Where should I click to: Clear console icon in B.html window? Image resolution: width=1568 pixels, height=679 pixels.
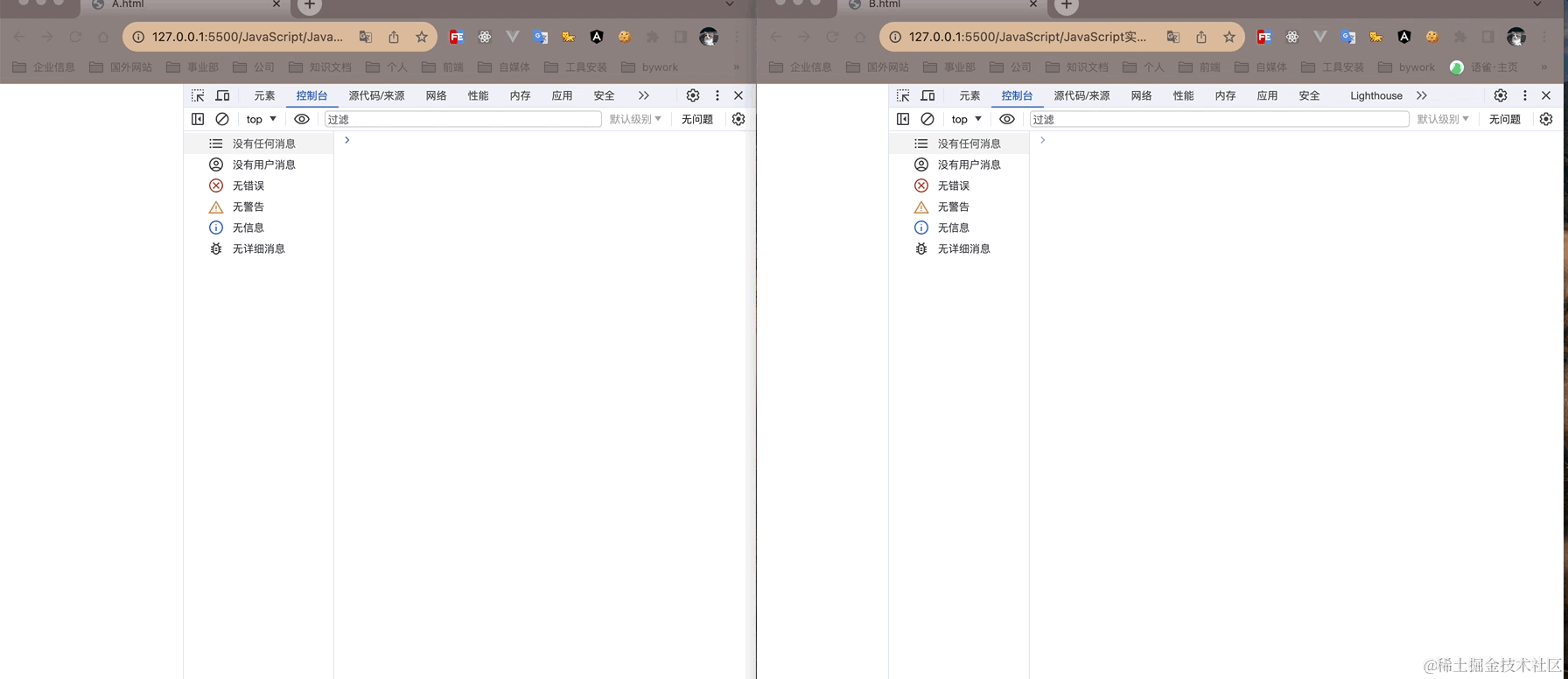pos(927,119)
